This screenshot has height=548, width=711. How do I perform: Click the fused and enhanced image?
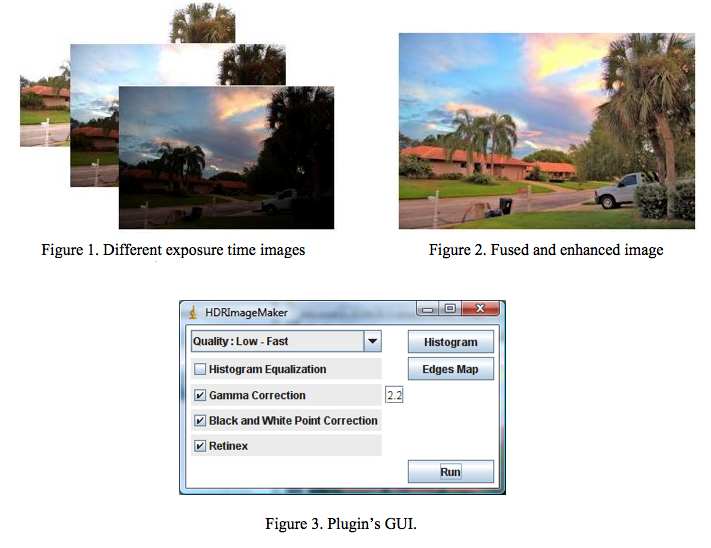tap(546, 130)
